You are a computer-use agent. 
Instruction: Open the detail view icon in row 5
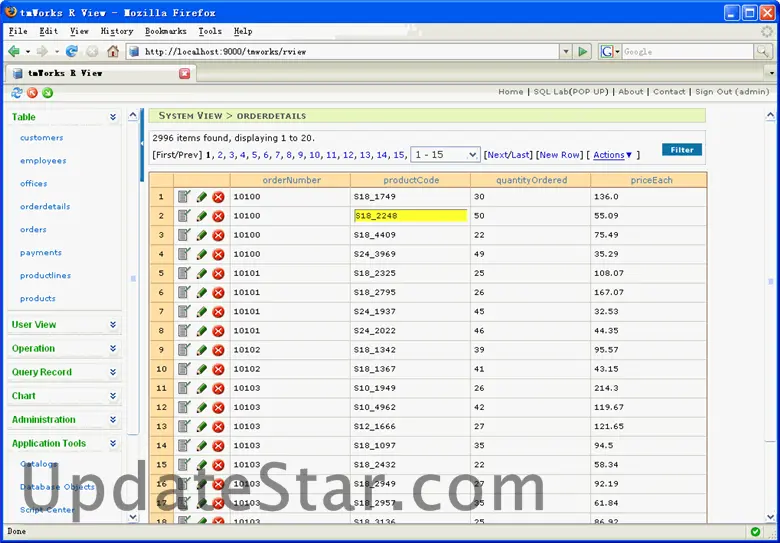point(185,273)
